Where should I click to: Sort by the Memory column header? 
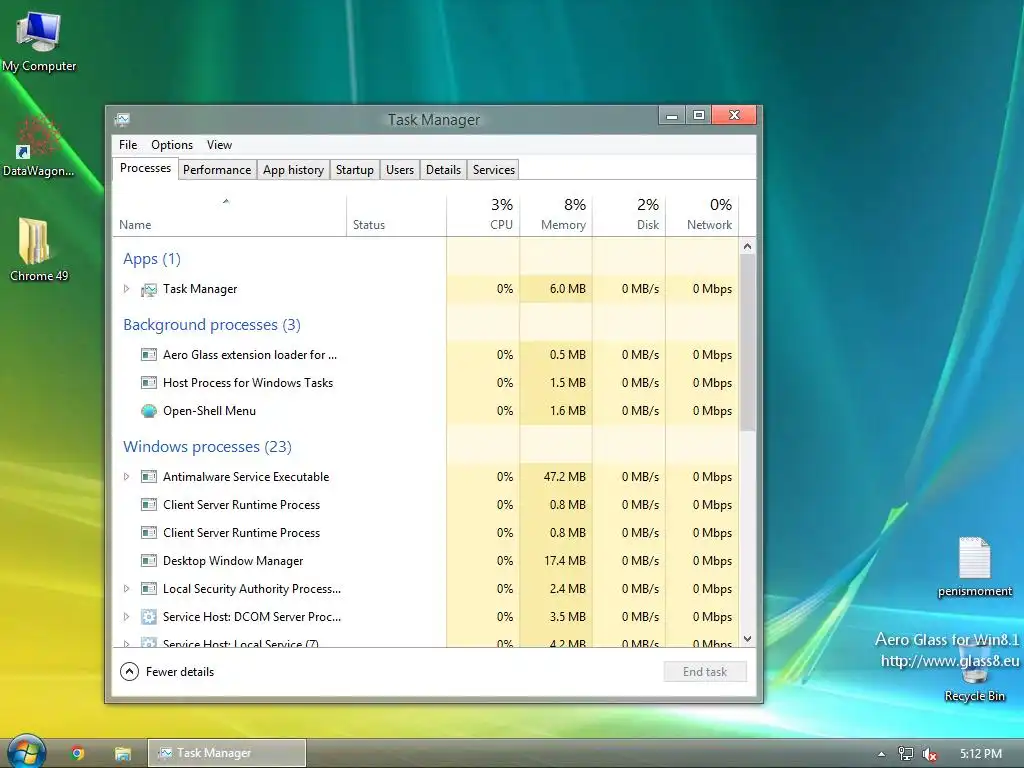pyautogui.click(x=556, y=216)
